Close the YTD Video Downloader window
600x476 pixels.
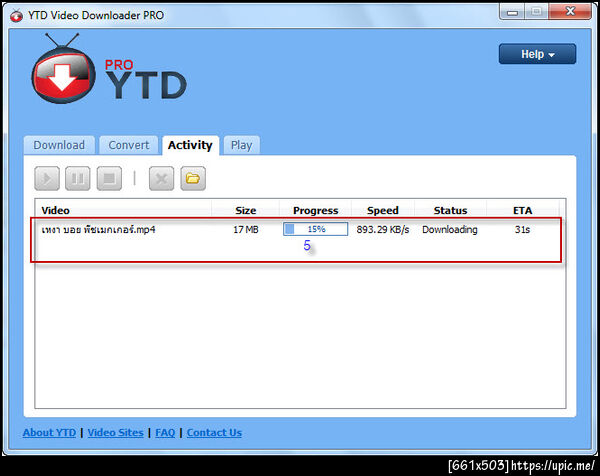(x=570, y=11)
